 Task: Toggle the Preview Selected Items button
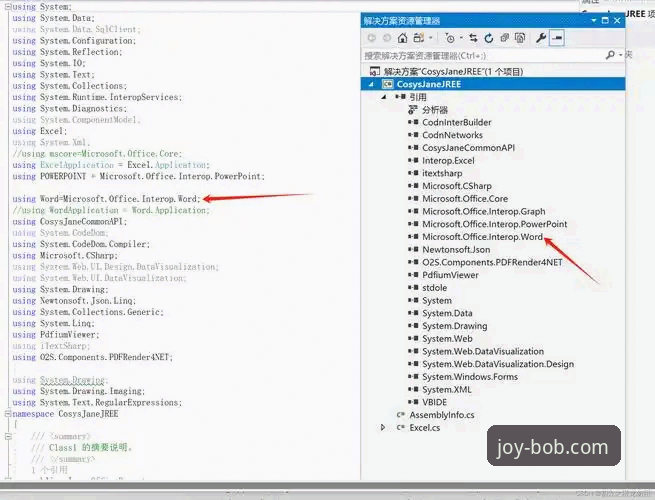[x=558, y=37]
